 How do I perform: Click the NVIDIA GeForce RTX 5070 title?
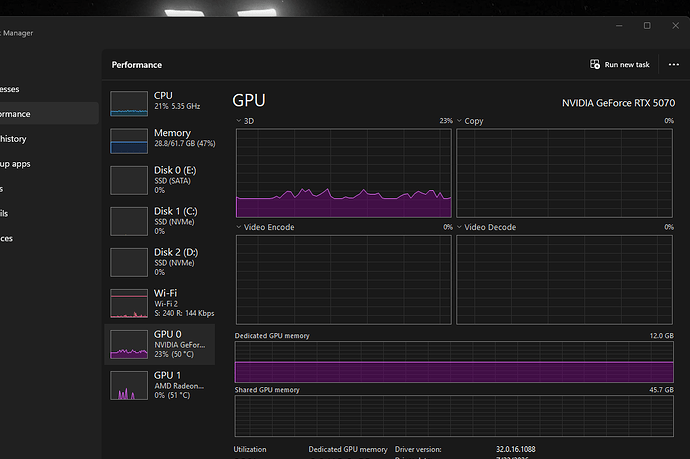618,103
